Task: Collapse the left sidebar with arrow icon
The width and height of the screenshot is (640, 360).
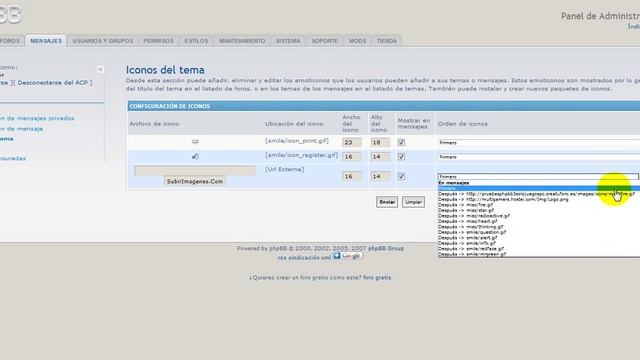Action: coord(100,69)
